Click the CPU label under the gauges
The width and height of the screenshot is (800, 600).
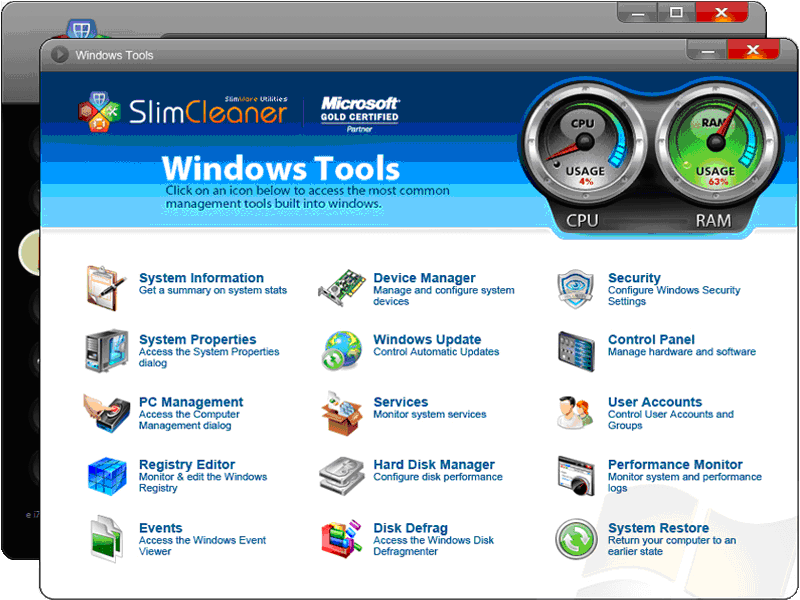[x=582, y=221]
